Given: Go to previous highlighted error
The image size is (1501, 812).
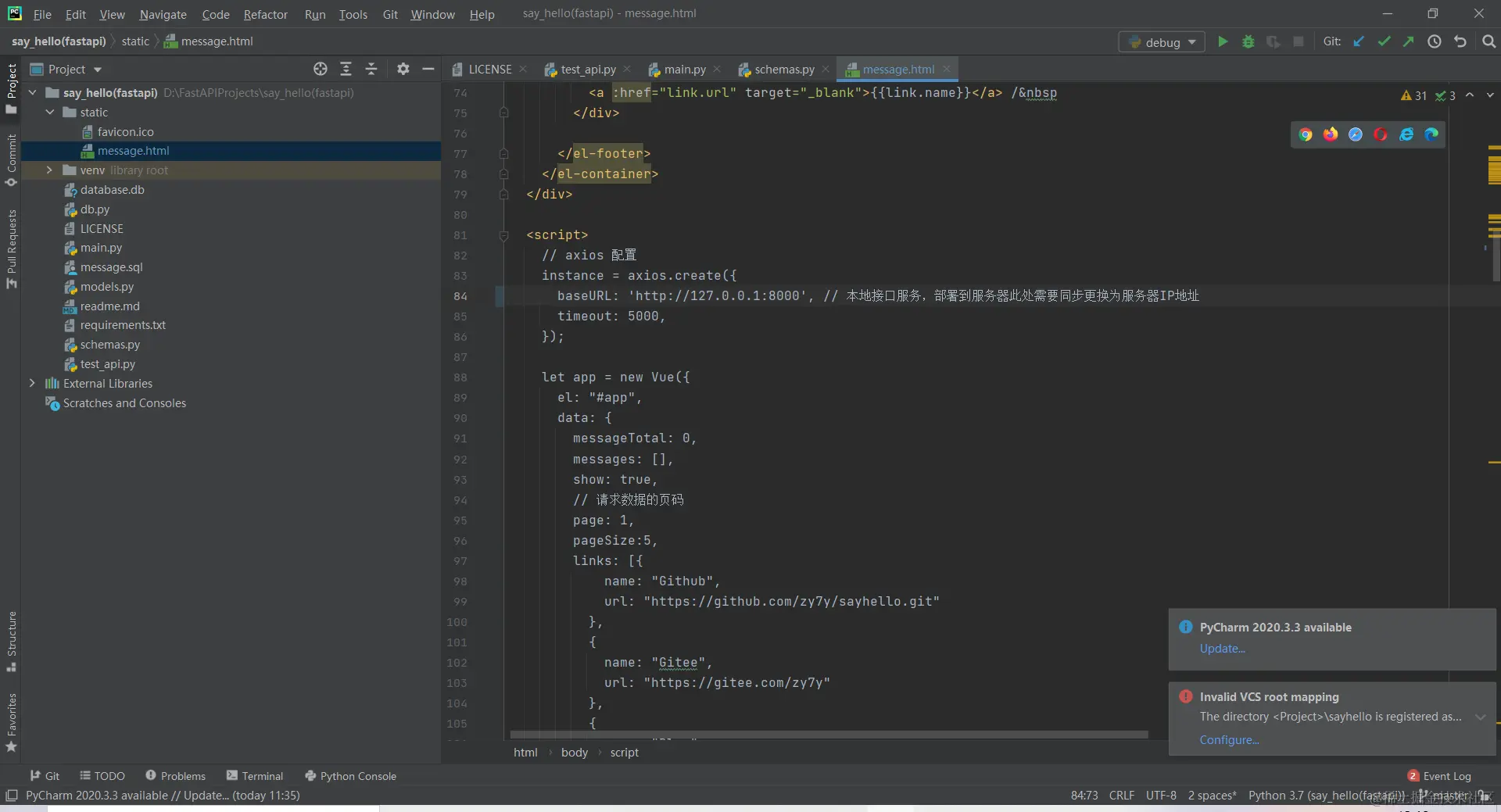Looking at the screenshot, I should click(x=1470, y=95).
